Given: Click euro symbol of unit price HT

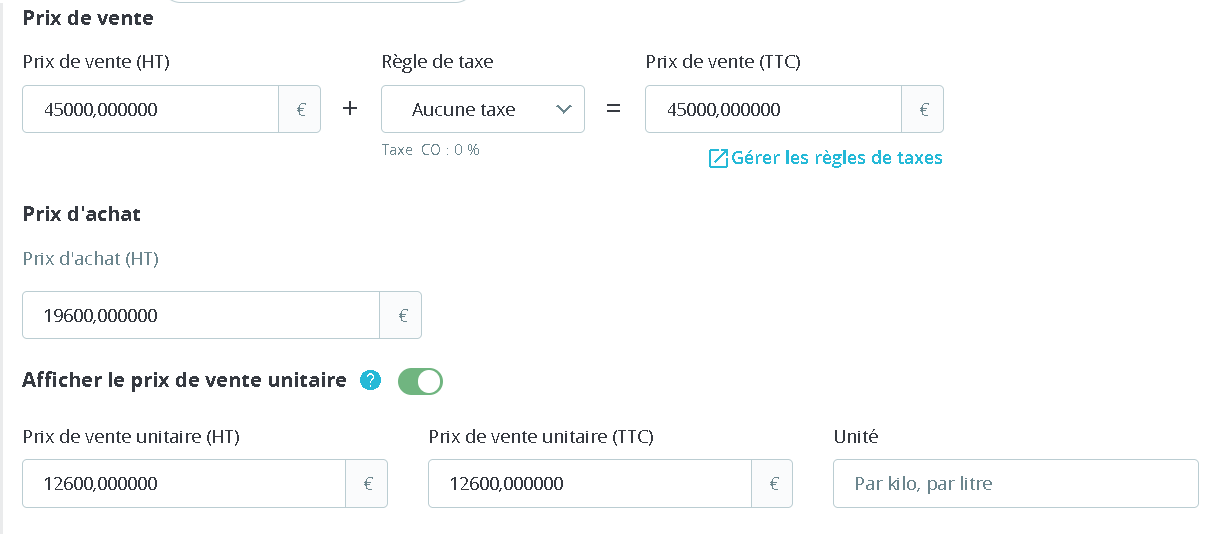Looking at the screenshot, I should (367, 484).
